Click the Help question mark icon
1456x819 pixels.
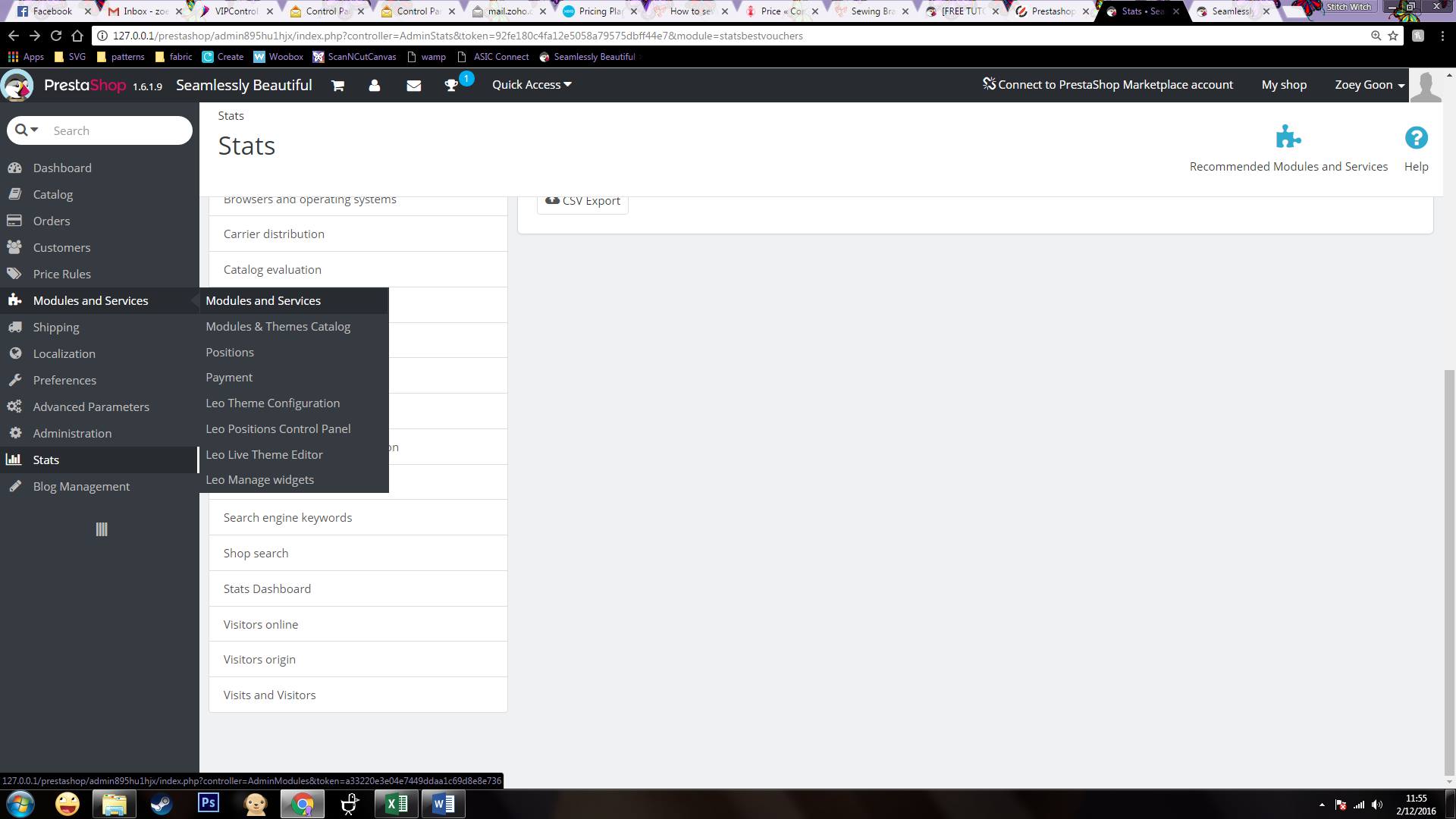click(x=1416, y=138)
